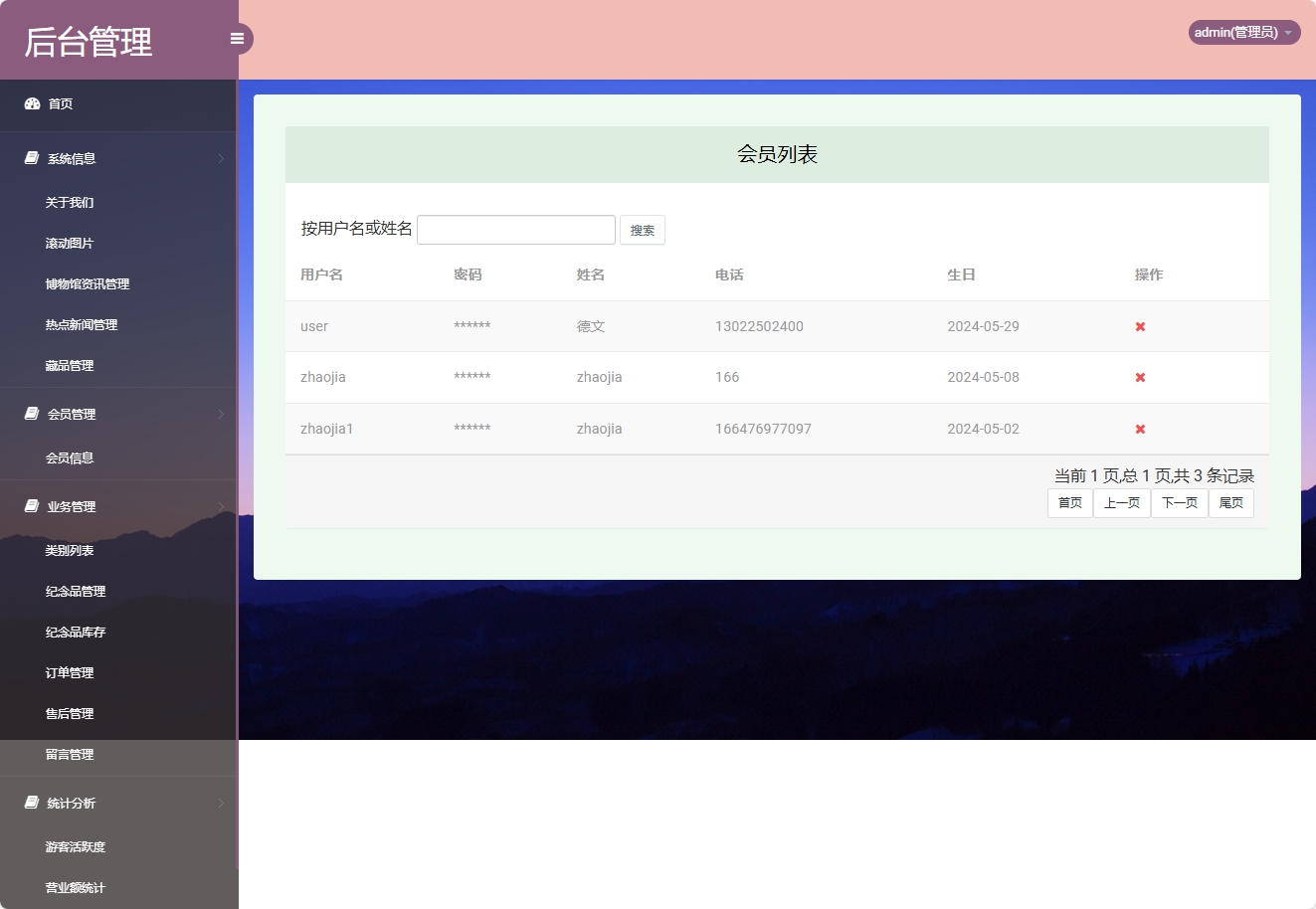
Task: Click the 下一页 pagination link
Action: [x=1179, y=502]
